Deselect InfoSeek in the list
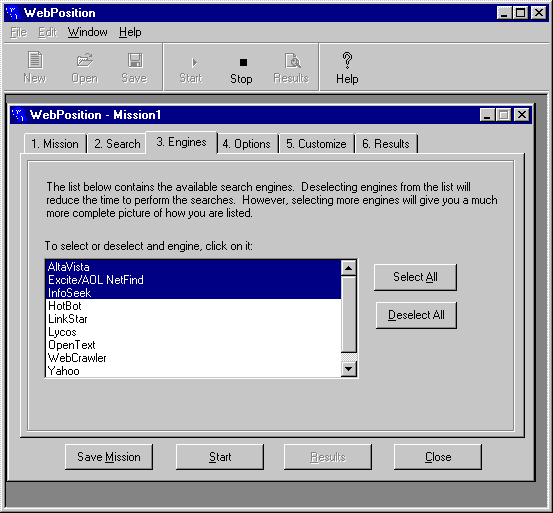This screenshot has height=513, width=553. click(x=194, y=293)
